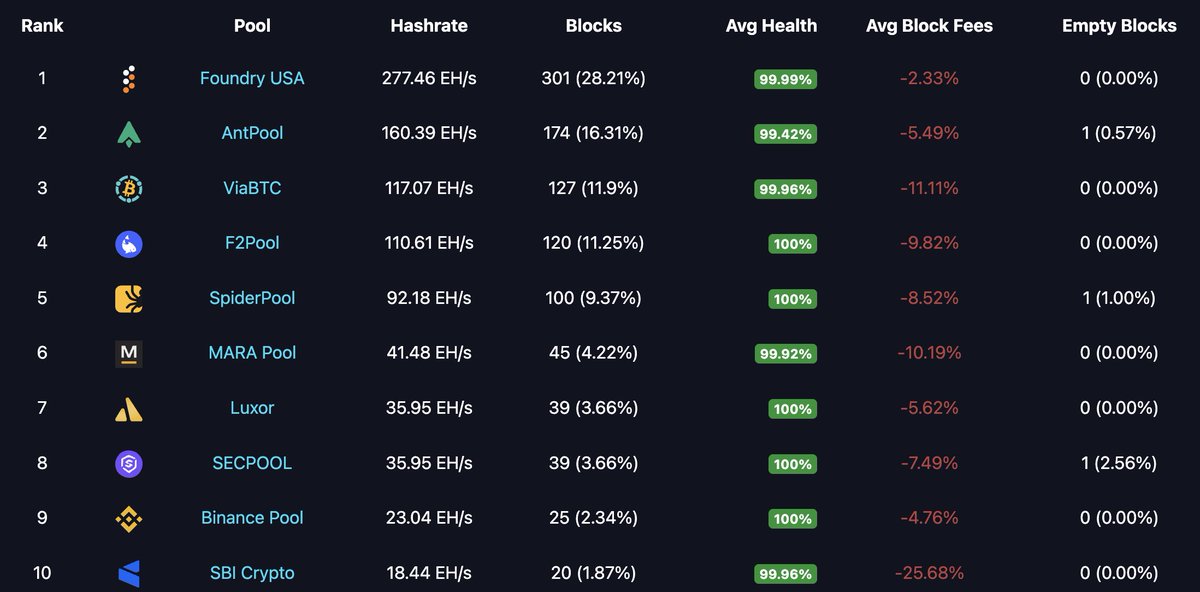Click the 1 (2.56%) empty blocks cell

pyautogui.click(x=1119, y=463)
